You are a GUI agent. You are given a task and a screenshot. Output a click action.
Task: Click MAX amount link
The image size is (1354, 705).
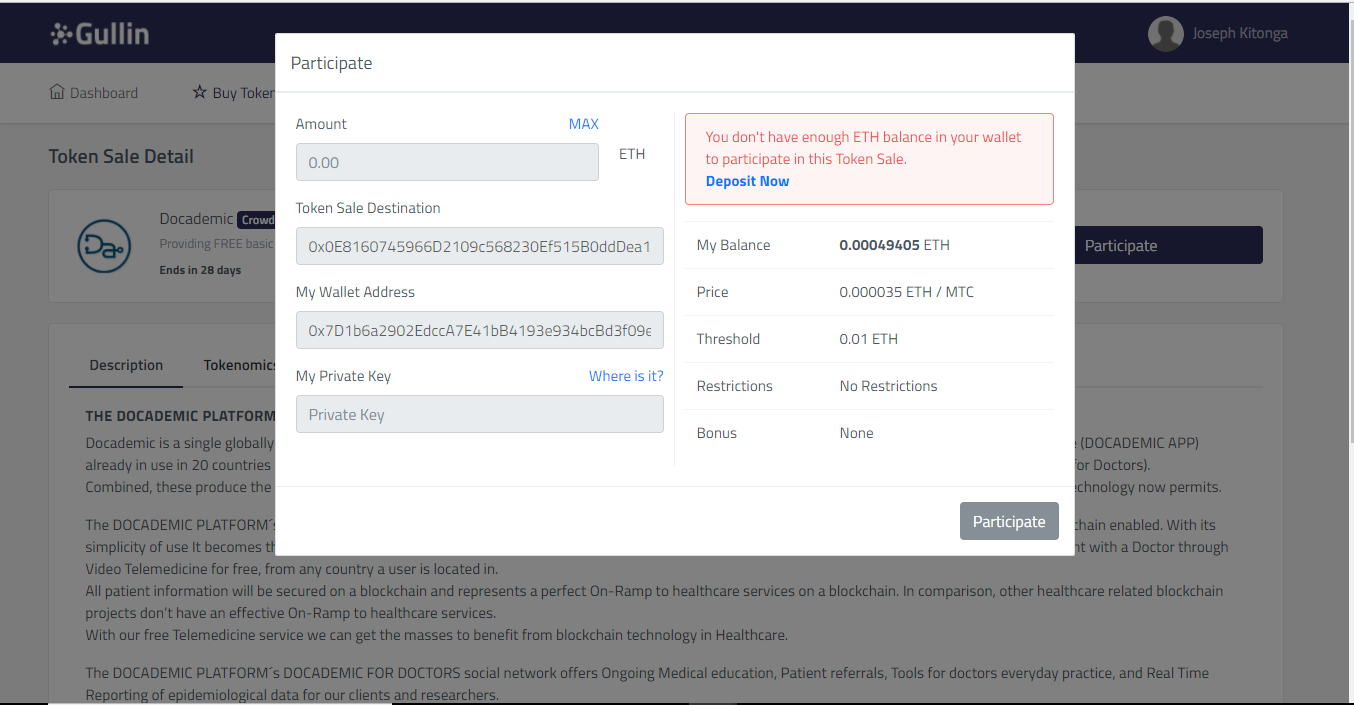point(584,124)
